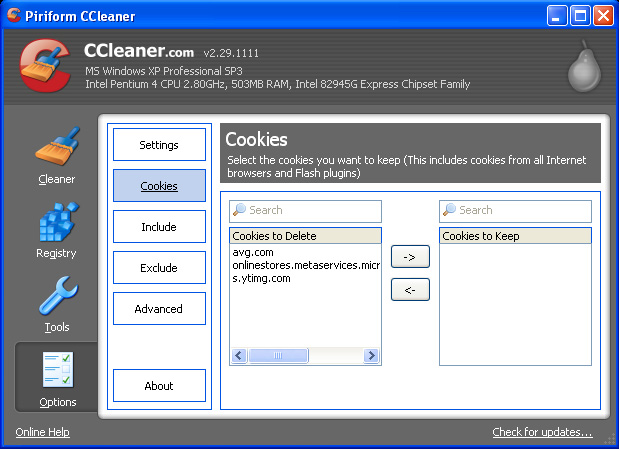Image resolution: width=619 pixels, height=449 pixels.
Task: Click the horizontal scrollbar right arrow
Action: point(371,355)
